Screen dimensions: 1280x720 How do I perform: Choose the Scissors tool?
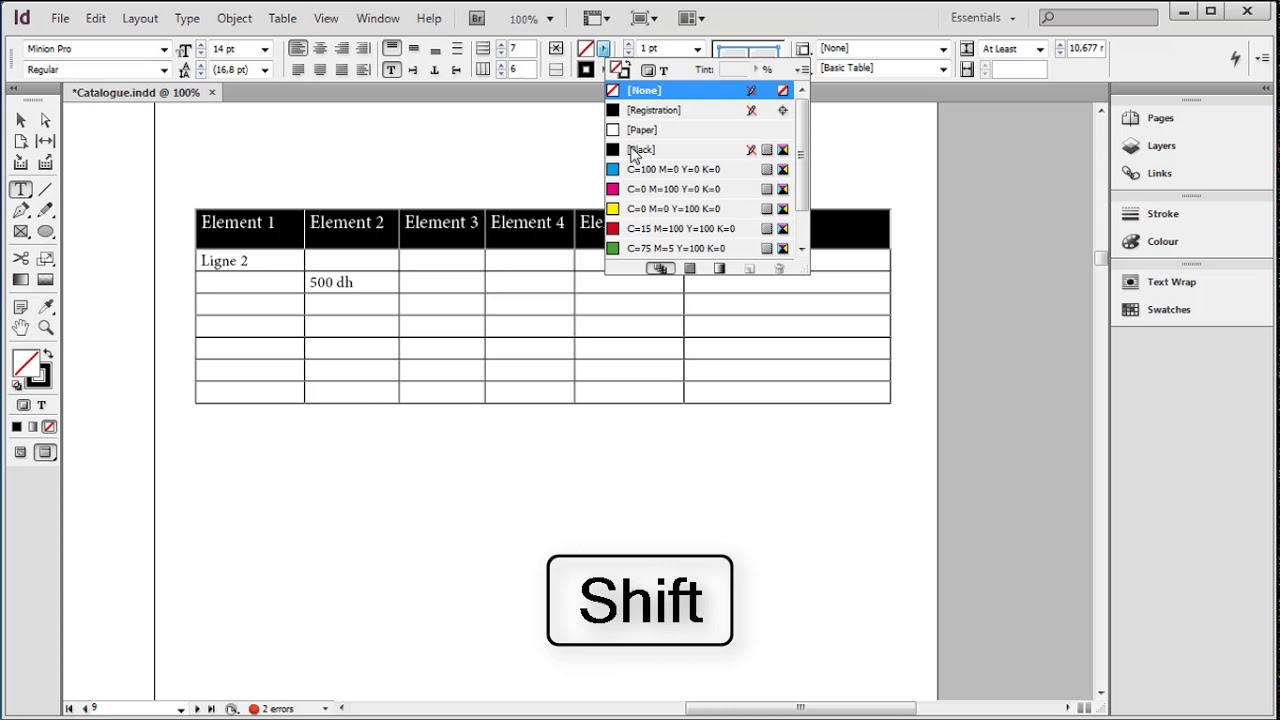click(x=21, y=259)
